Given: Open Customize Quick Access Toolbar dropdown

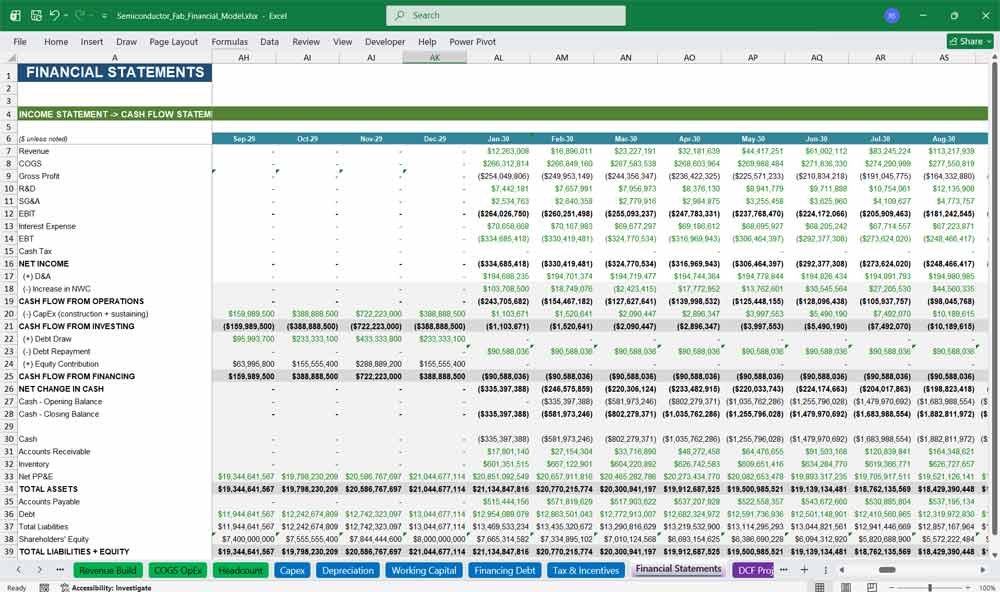Looking at the screenshot, I should (x=104, y=16).
